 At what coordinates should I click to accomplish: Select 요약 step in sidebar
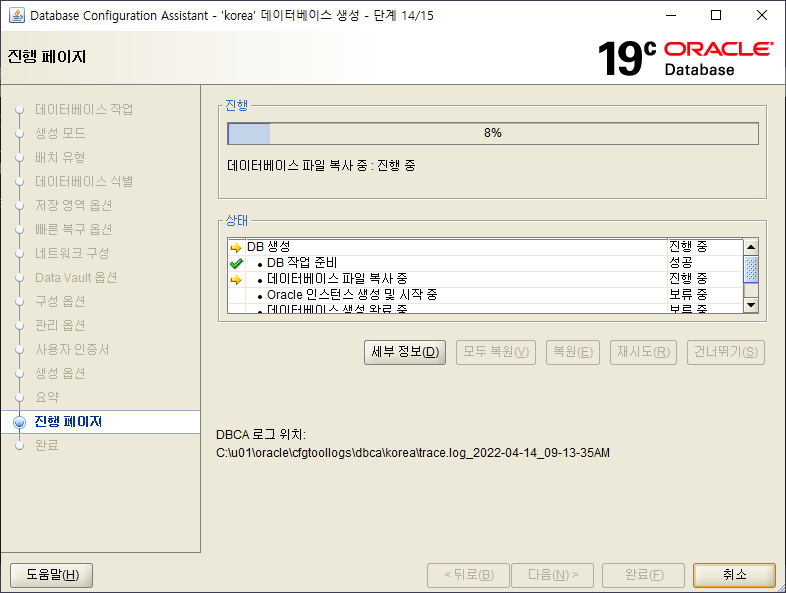coord(47,398)
